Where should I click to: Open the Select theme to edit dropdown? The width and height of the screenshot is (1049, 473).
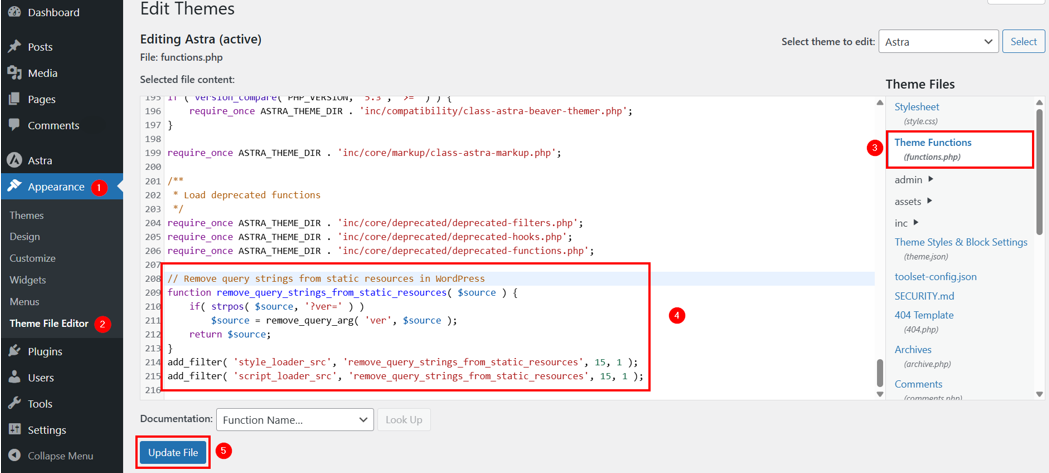(x=939, y=41)
